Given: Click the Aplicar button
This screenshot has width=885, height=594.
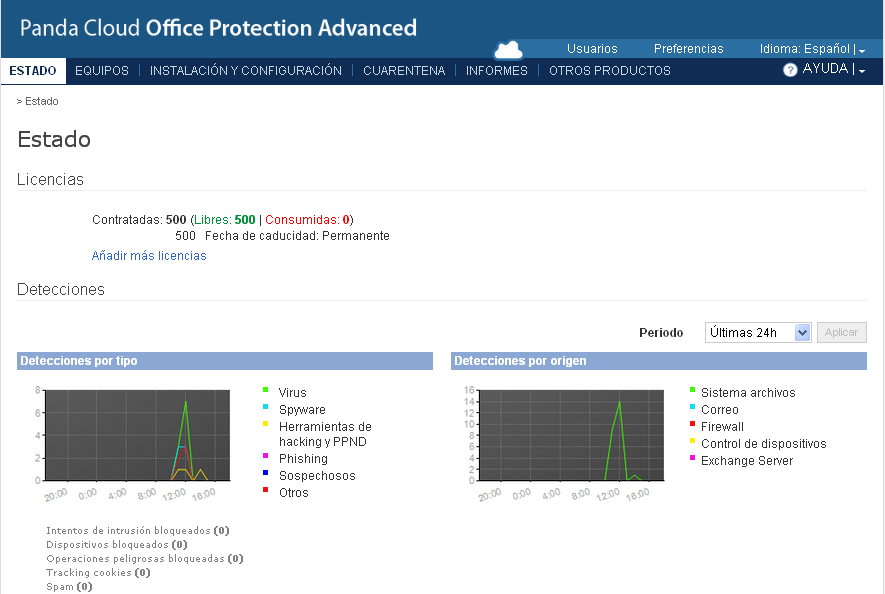Looking at the screenshot, I should click(x=842, y=332).
